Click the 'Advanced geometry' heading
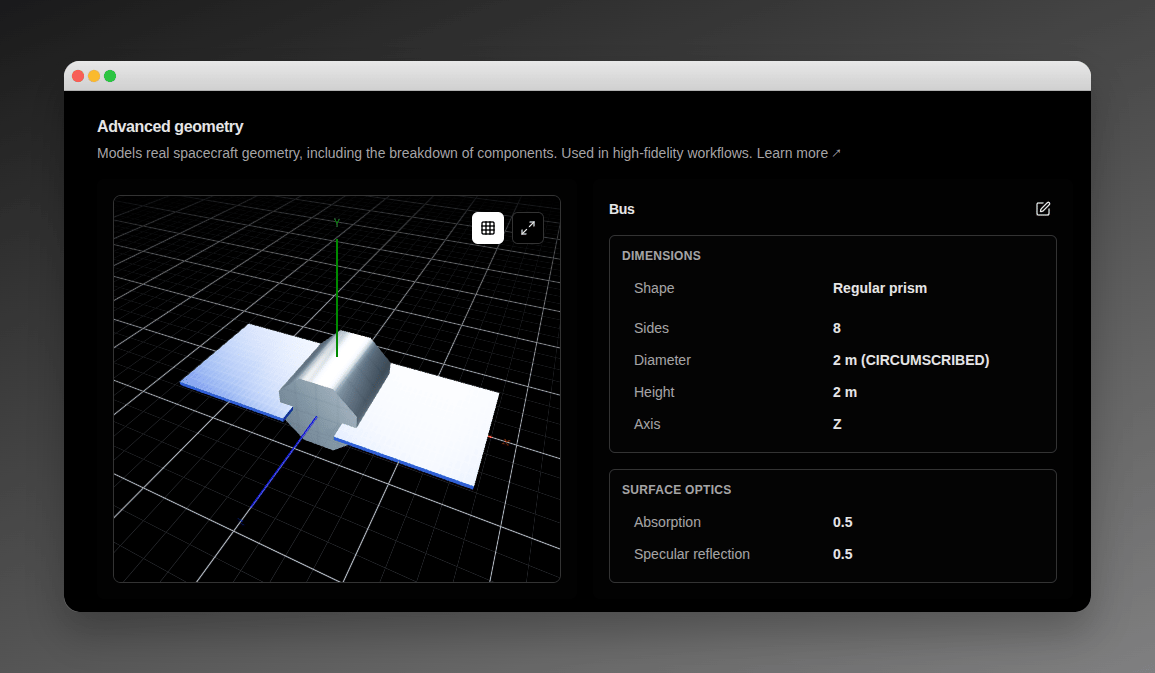This screenshot has height=673, width=1155. coord(170,127)
